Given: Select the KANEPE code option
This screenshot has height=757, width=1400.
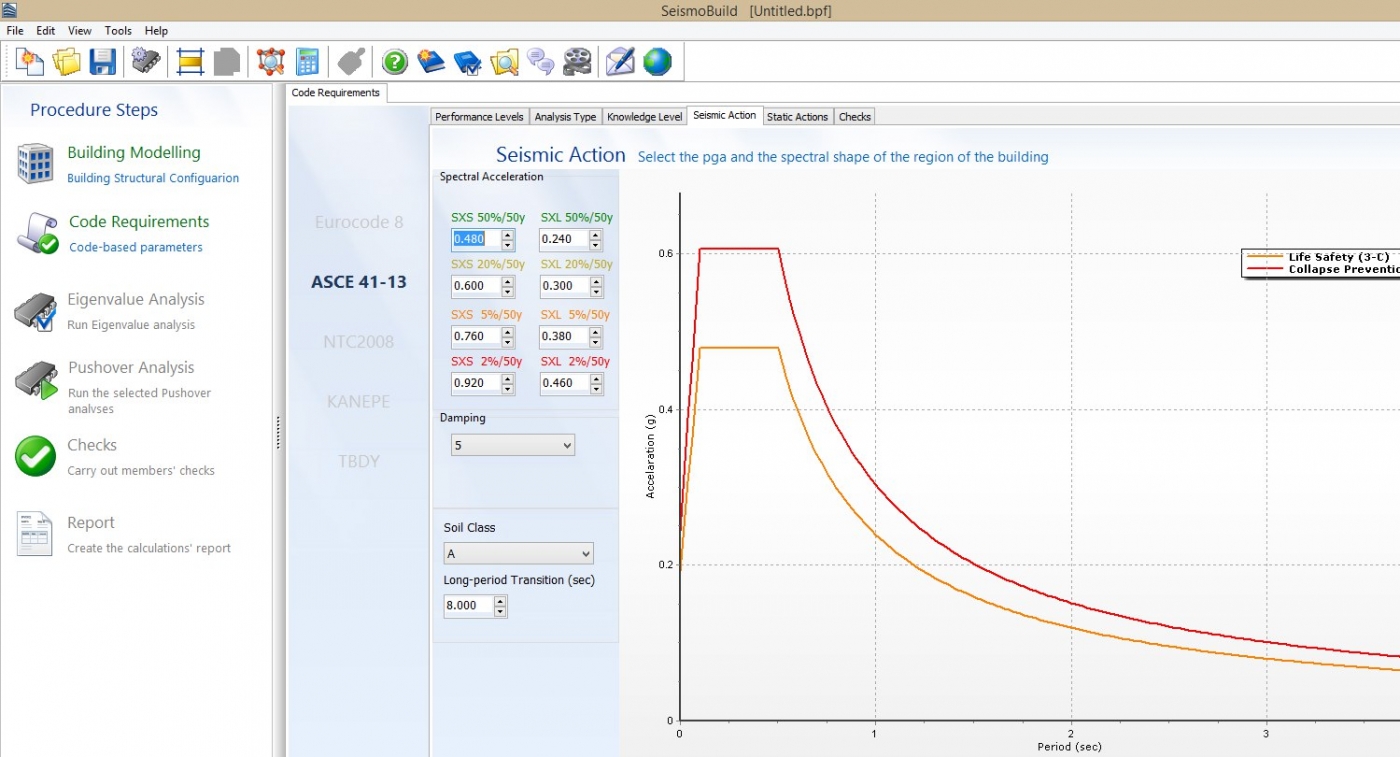Looking at the screenshot, I should [x=358, y=402].
